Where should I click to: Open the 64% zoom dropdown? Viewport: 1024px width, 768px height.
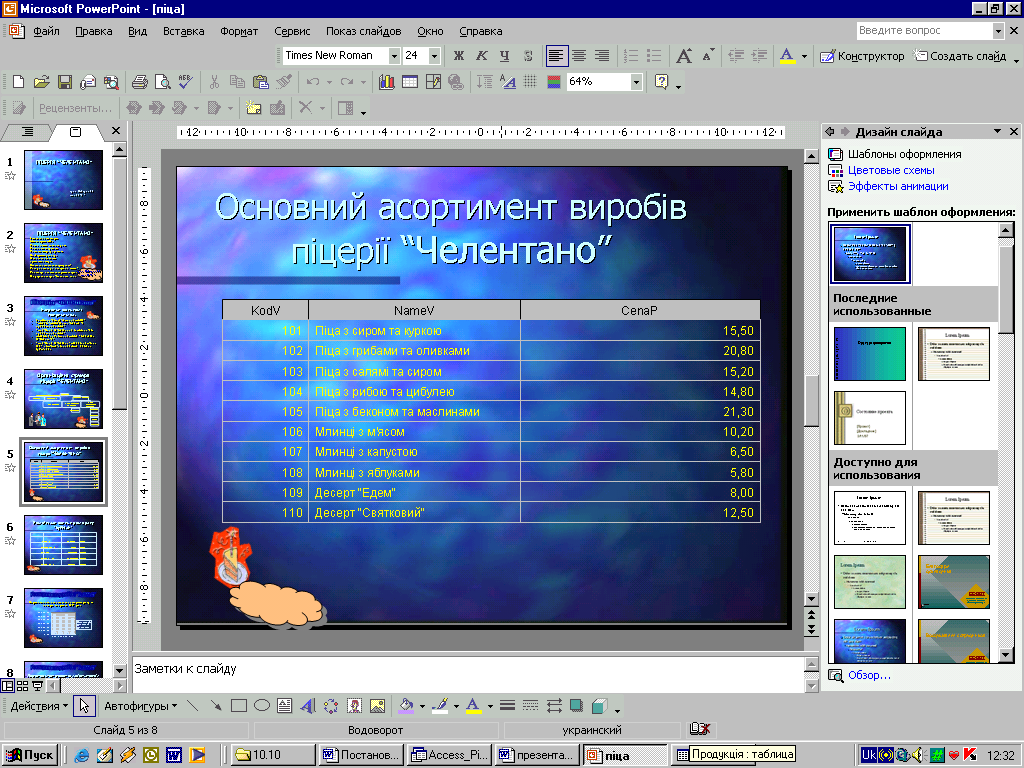pyautogui.click(x=635, y=82)
